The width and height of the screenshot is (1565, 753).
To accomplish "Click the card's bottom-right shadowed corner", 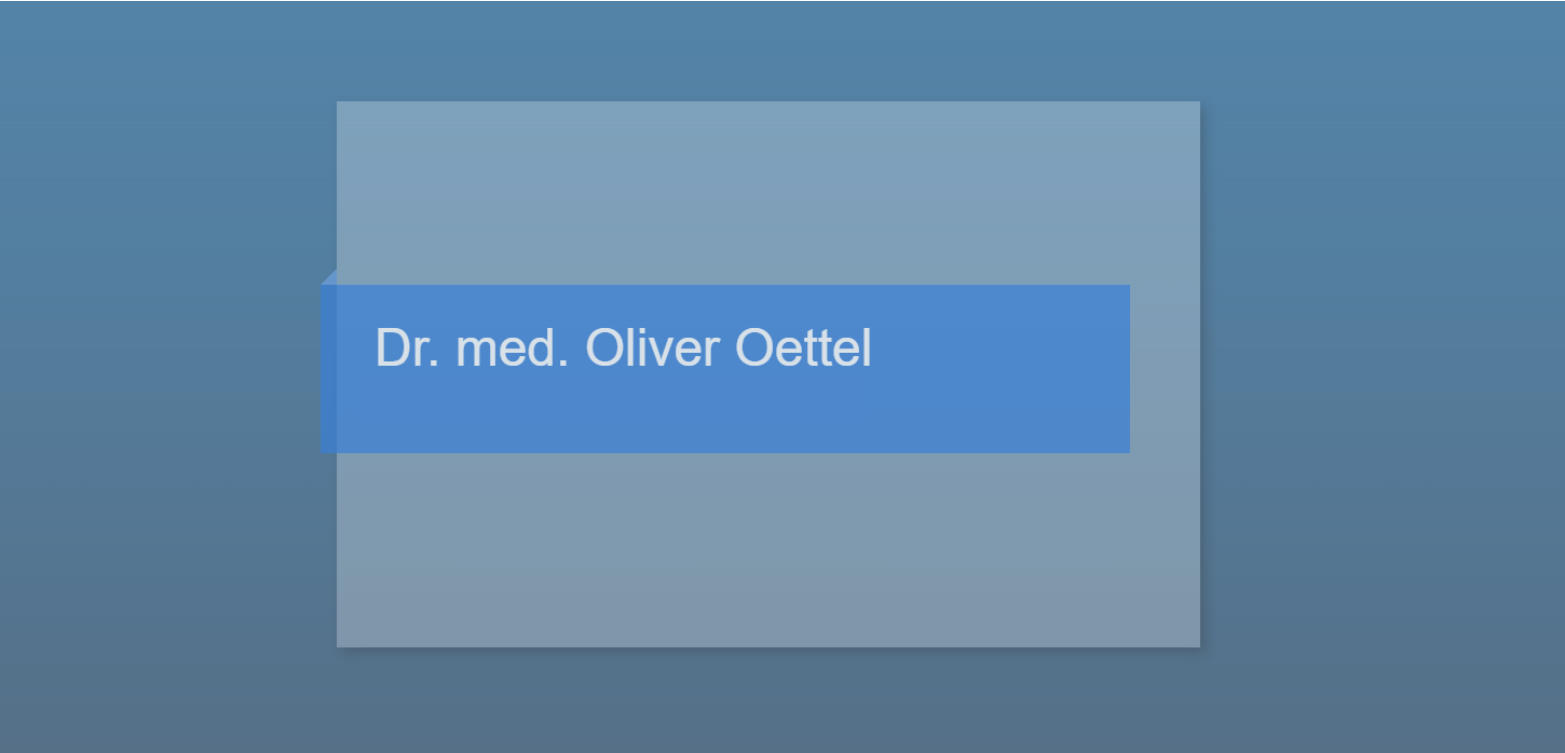I will (1198, 645).
